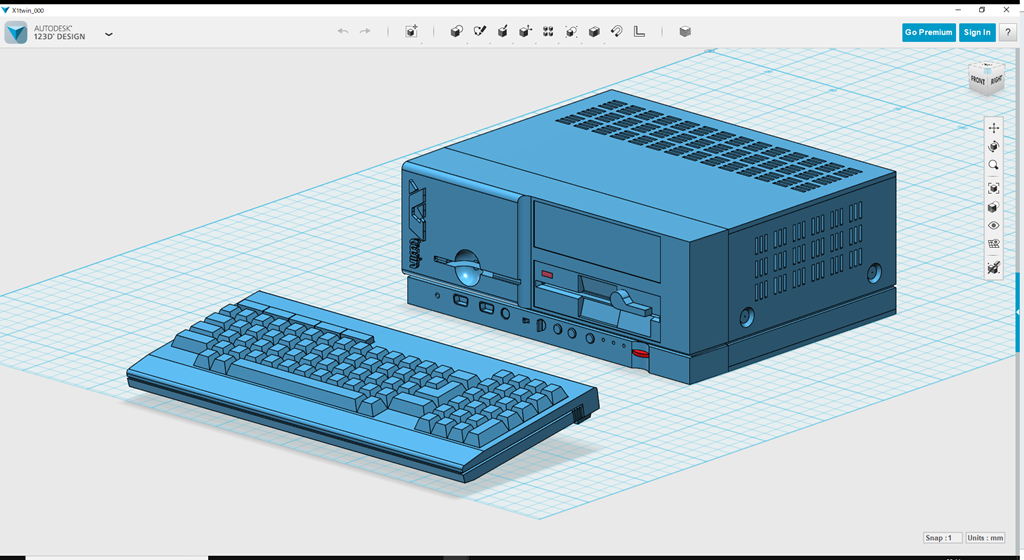The height and width of the screenshot is (560, 1024).
Task: Click the Fit to view icon
Action: pyautogui.click(x=993, y=188)
